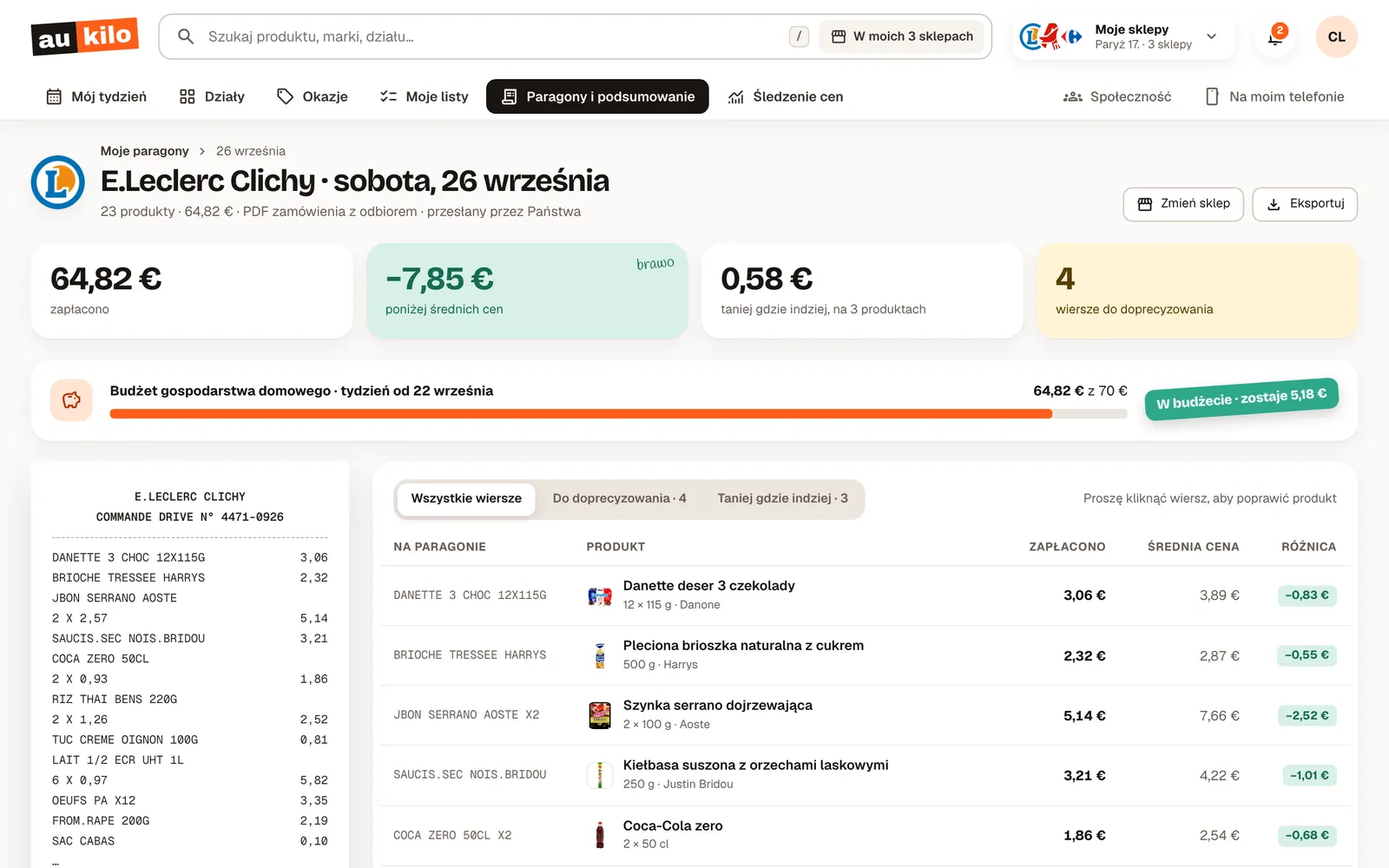The width and height of the screenshot is (1389, 868).
Task: Click the Kiełbasa suszona product name
Action: point(755,766)
